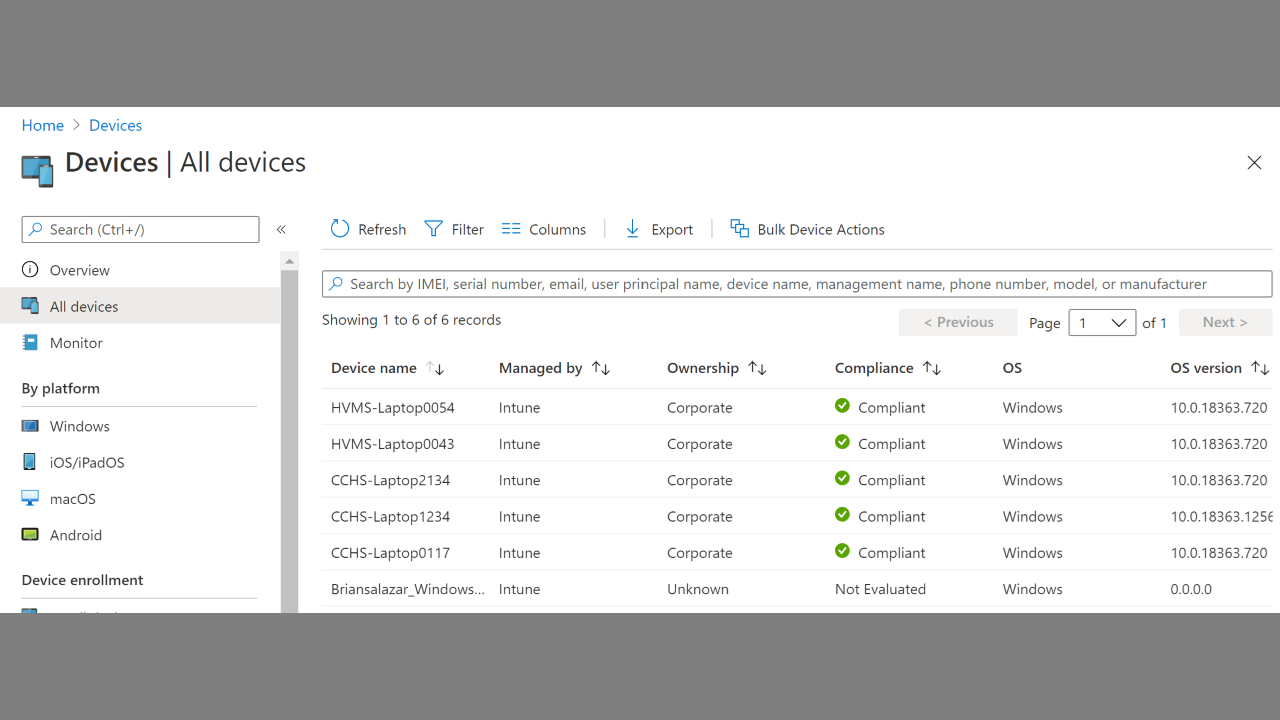Click OS version 0.0.0.0 cell

1191,589
